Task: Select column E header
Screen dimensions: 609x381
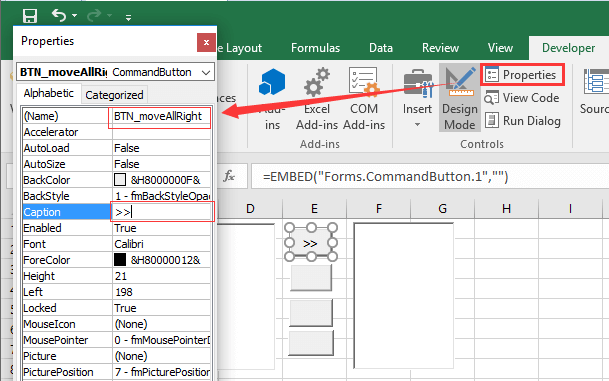Action: pyautogui.click(x=314, y=209)
